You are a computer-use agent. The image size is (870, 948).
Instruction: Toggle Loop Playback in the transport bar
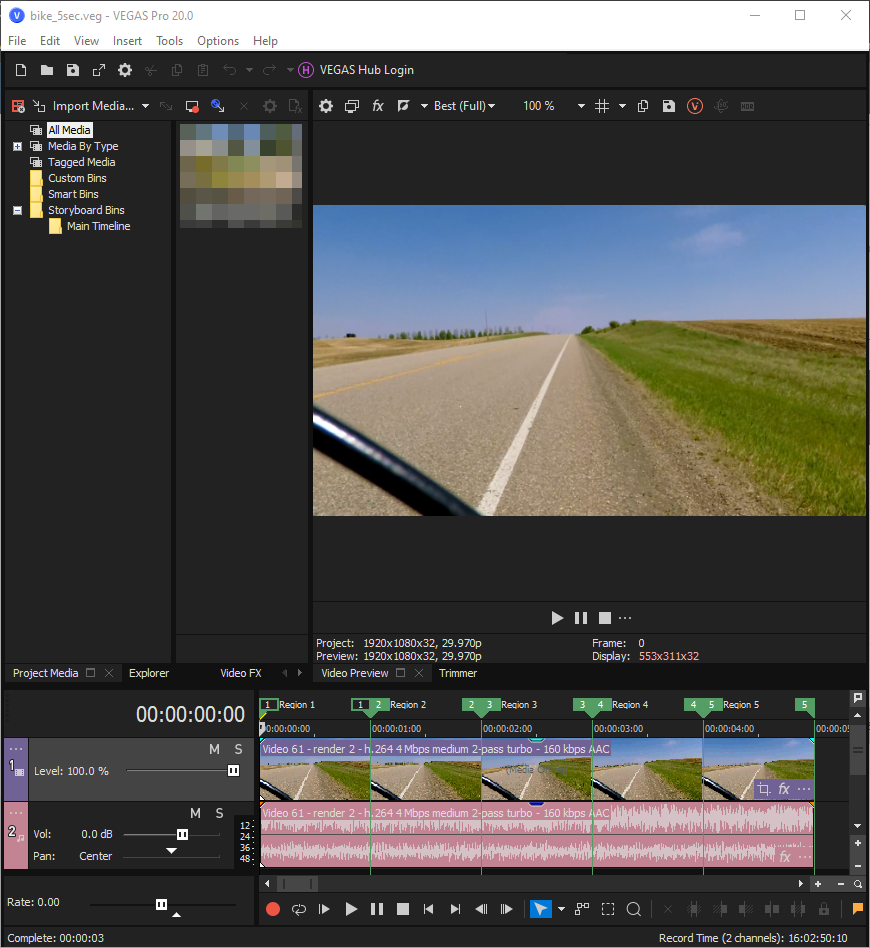click(299, 909)
